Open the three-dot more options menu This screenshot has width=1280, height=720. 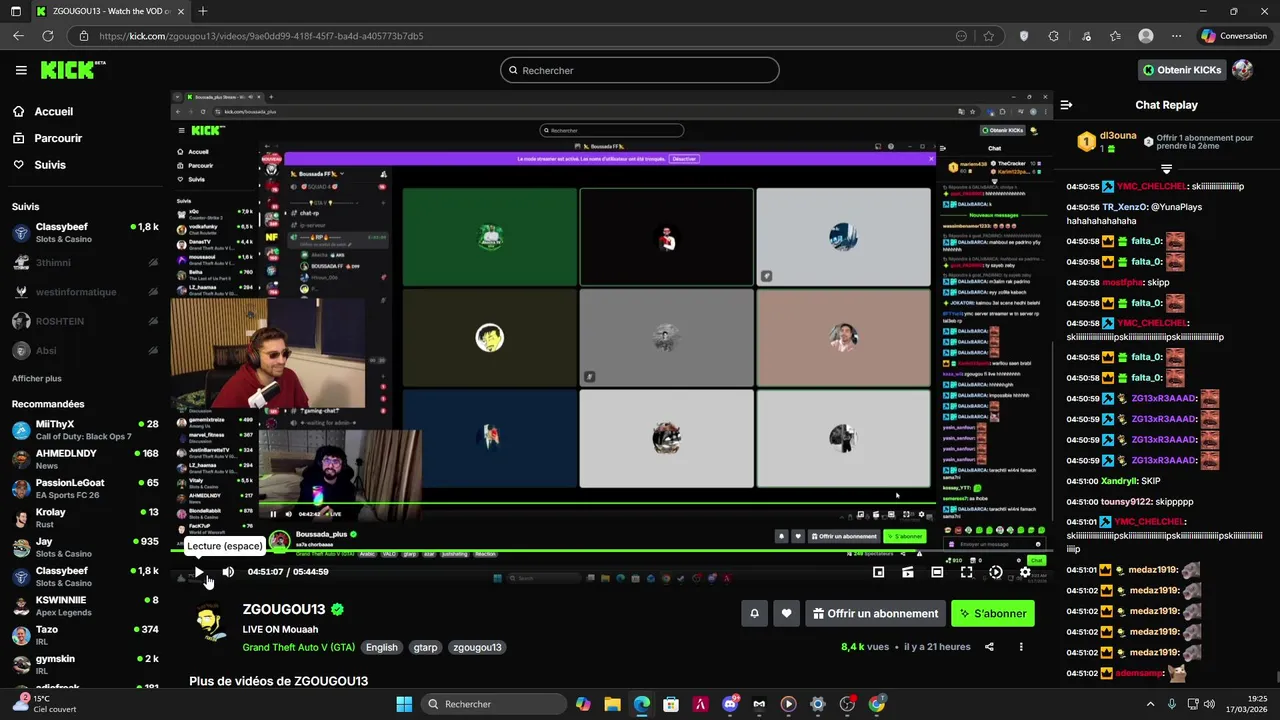1021,647
